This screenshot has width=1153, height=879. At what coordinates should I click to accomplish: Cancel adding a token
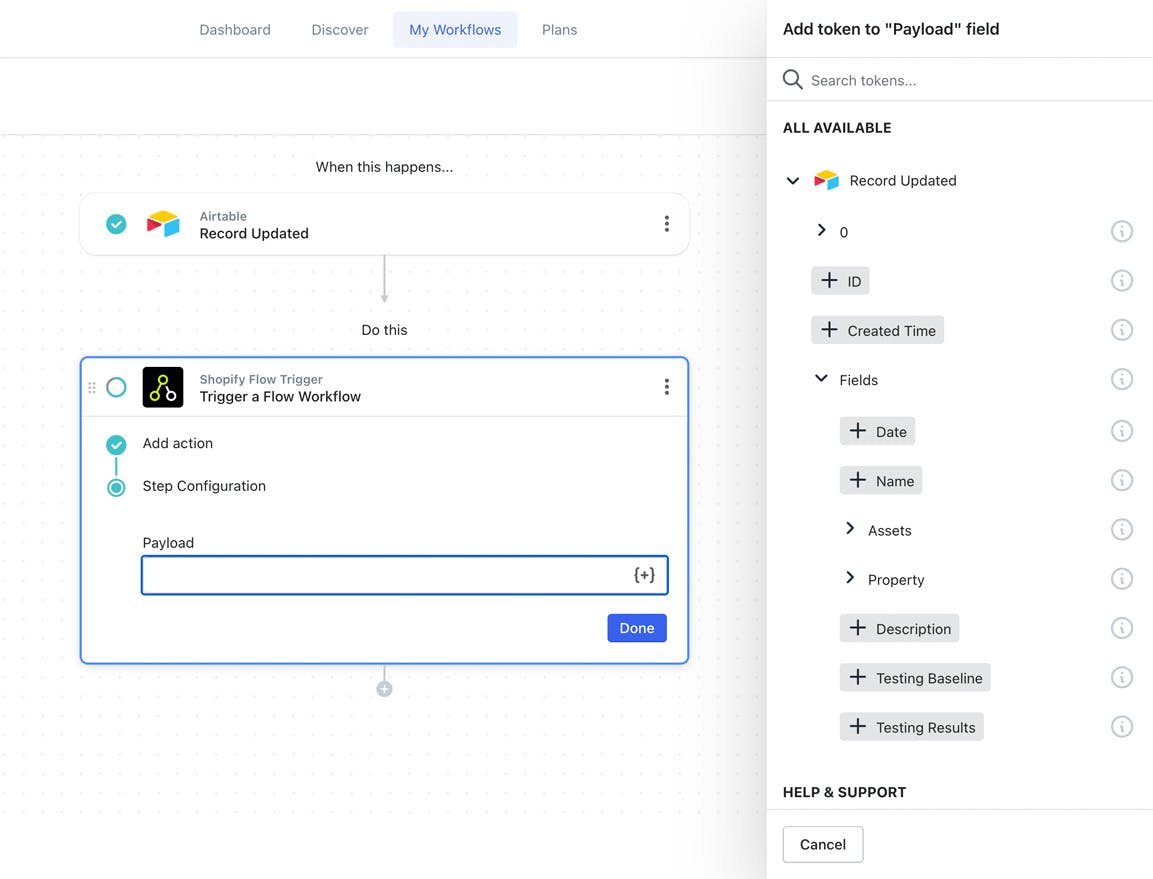coord(823,844)
